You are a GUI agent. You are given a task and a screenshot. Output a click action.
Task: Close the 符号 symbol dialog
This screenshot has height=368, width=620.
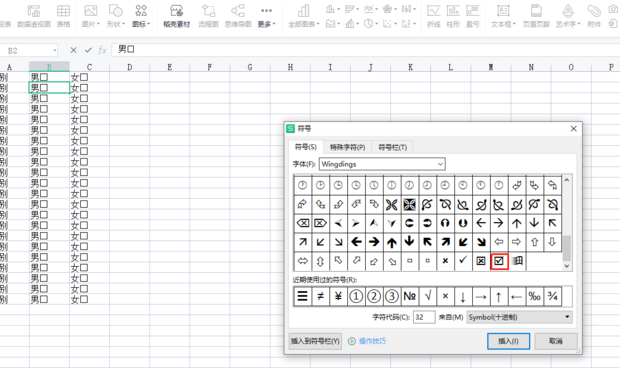coord(574,129)
